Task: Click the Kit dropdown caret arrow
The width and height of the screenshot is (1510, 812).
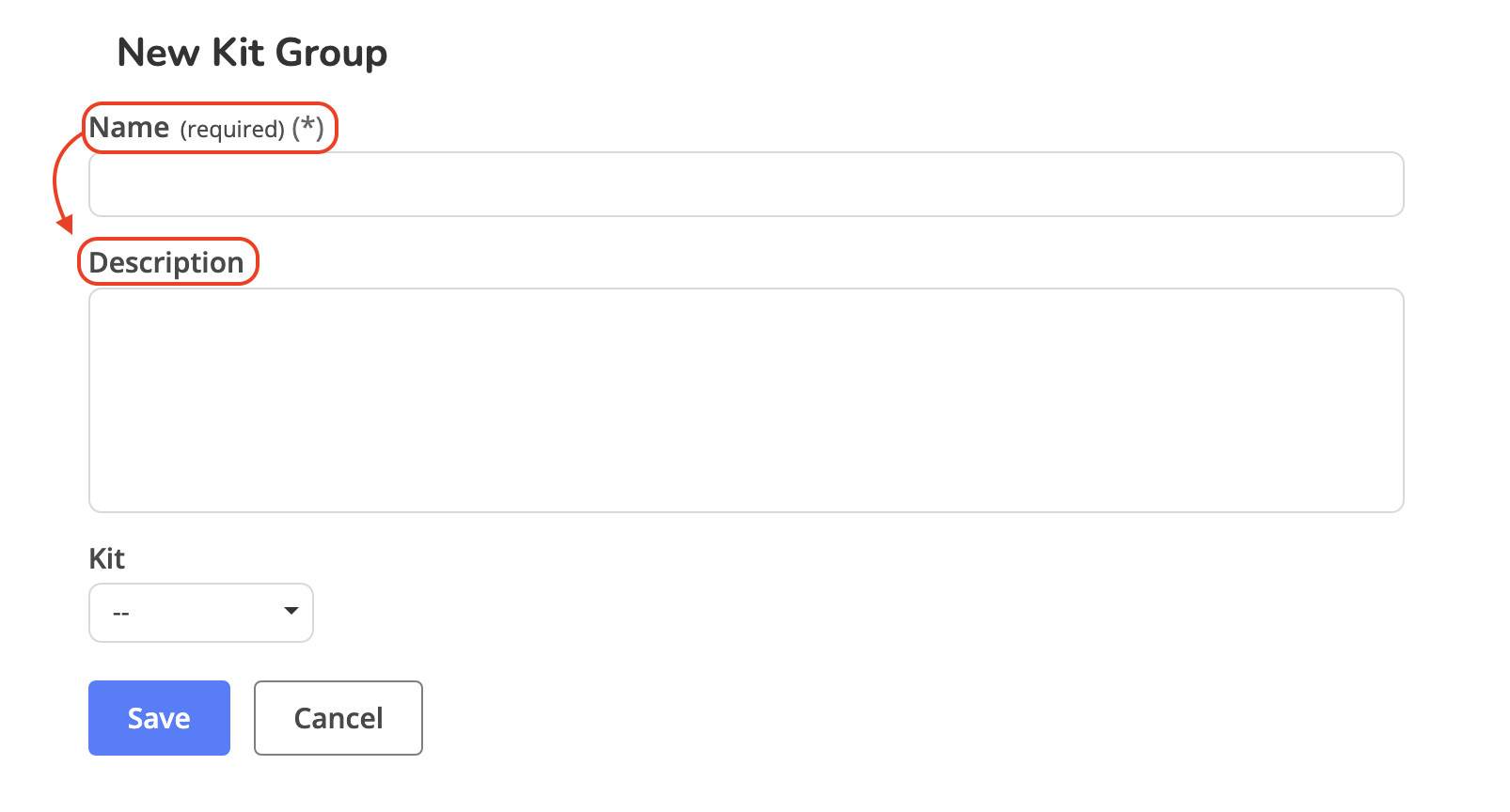Action: tap(291, 612)
